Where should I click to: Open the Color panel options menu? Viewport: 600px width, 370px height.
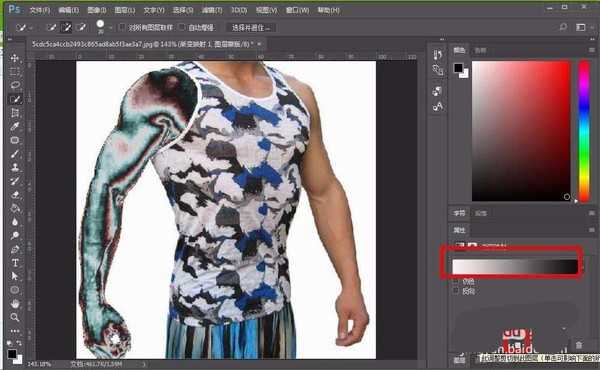tap(592, 50)
